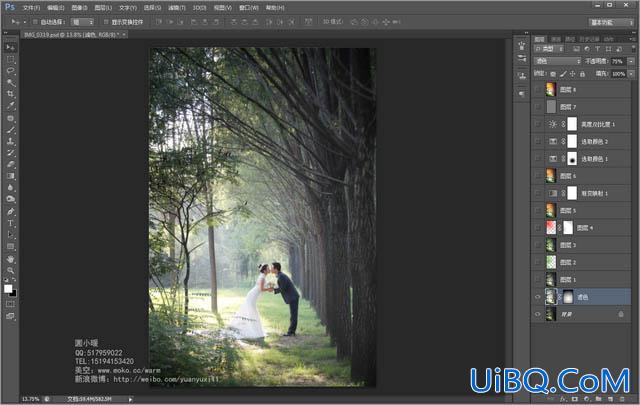Click the opacity value field 75%
The height and width of the screenshot is (405, 640).
618,61
